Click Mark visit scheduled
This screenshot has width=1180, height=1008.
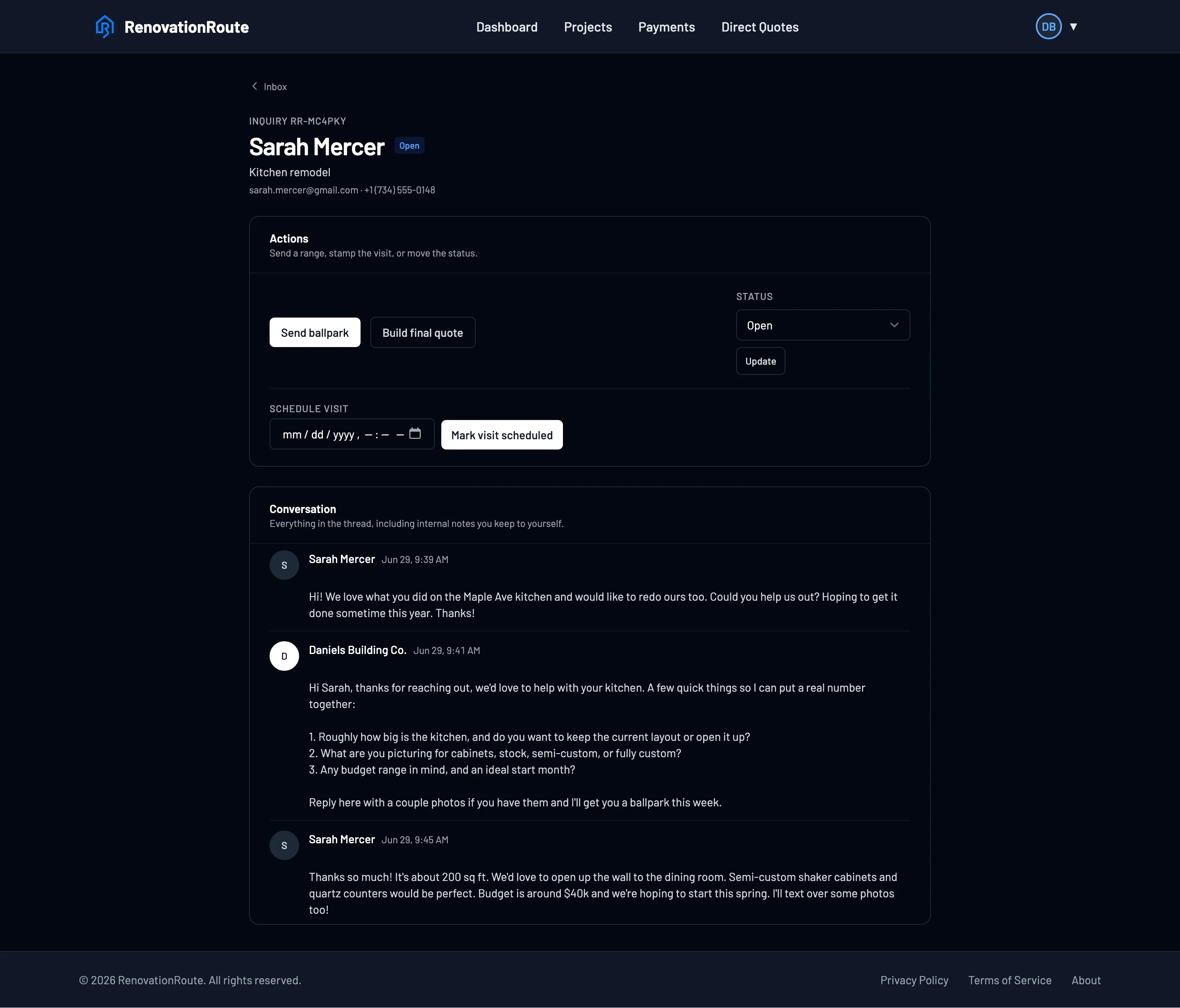click(502, 435)
